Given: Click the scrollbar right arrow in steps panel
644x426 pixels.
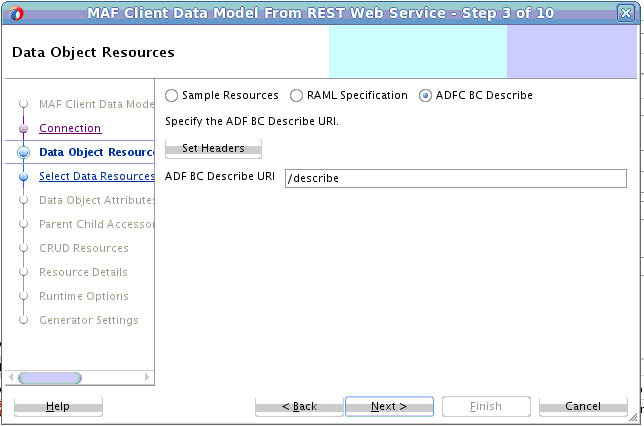Looking at the screenshot, I should pyautogui.click(x=147, y=377).
